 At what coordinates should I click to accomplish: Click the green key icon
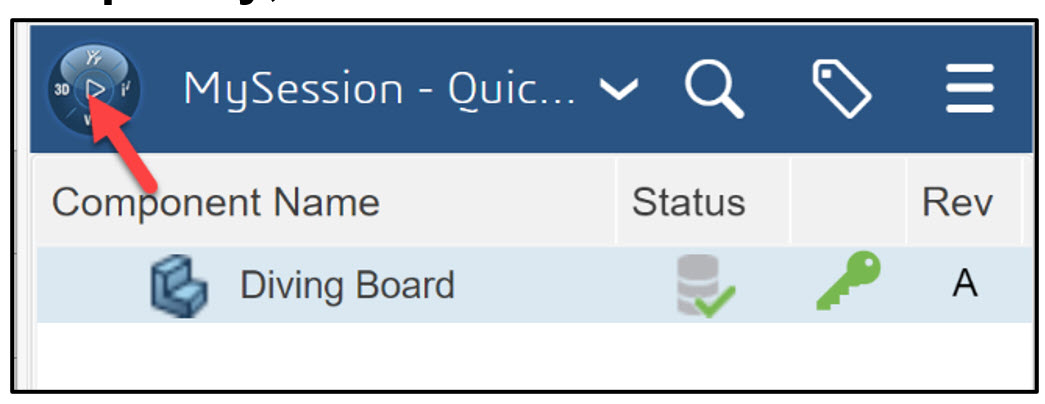point(847,282)
